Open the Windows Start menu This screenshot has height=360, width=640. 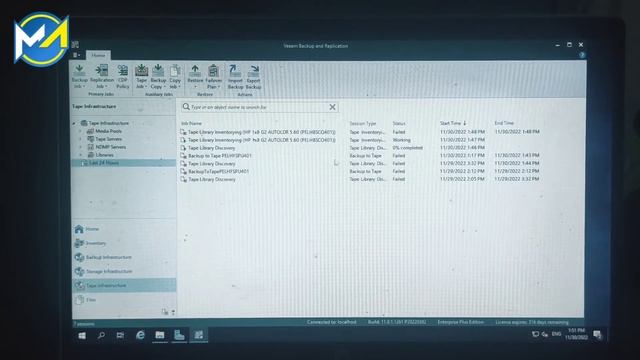(82, 336)
